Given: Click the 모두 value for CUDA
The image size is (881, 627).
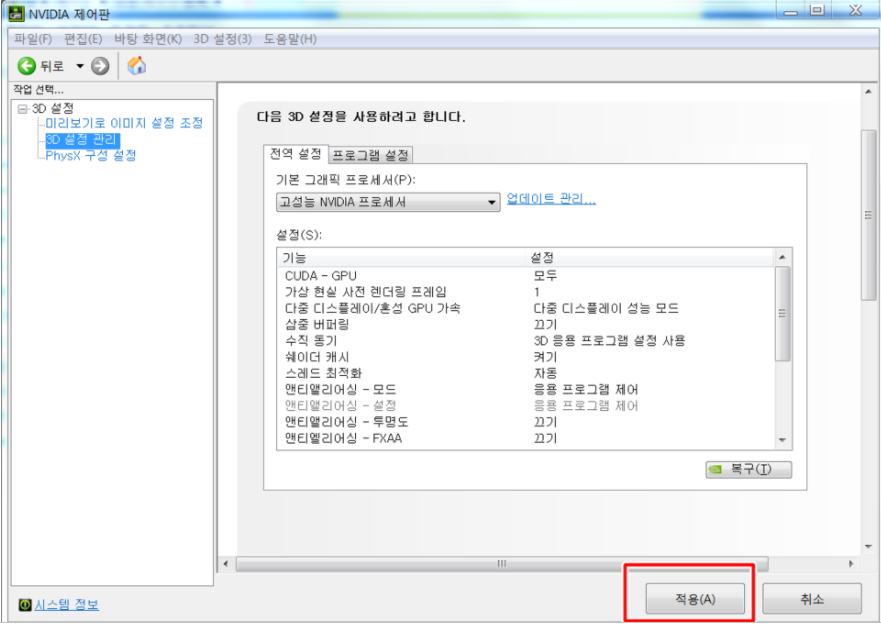Looking at the screenshot, I should coord(545,276).
